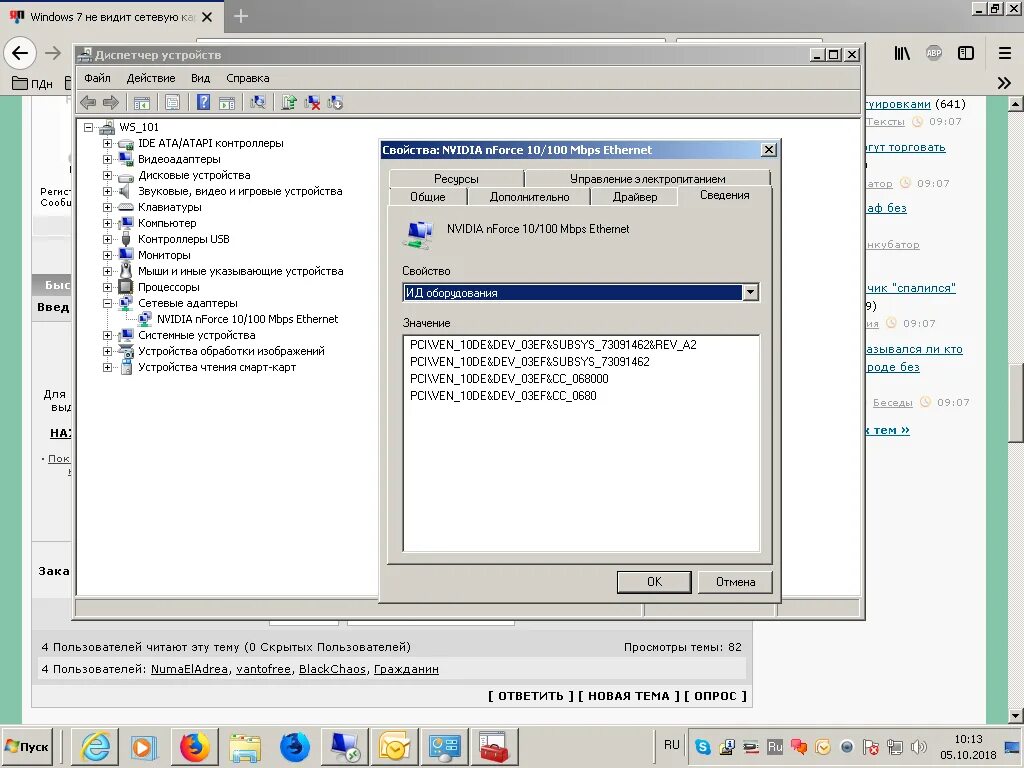Collapse the Сетевые адаптеры node
The width and height of the screenshot is (1024, 768).
(108, 303)
